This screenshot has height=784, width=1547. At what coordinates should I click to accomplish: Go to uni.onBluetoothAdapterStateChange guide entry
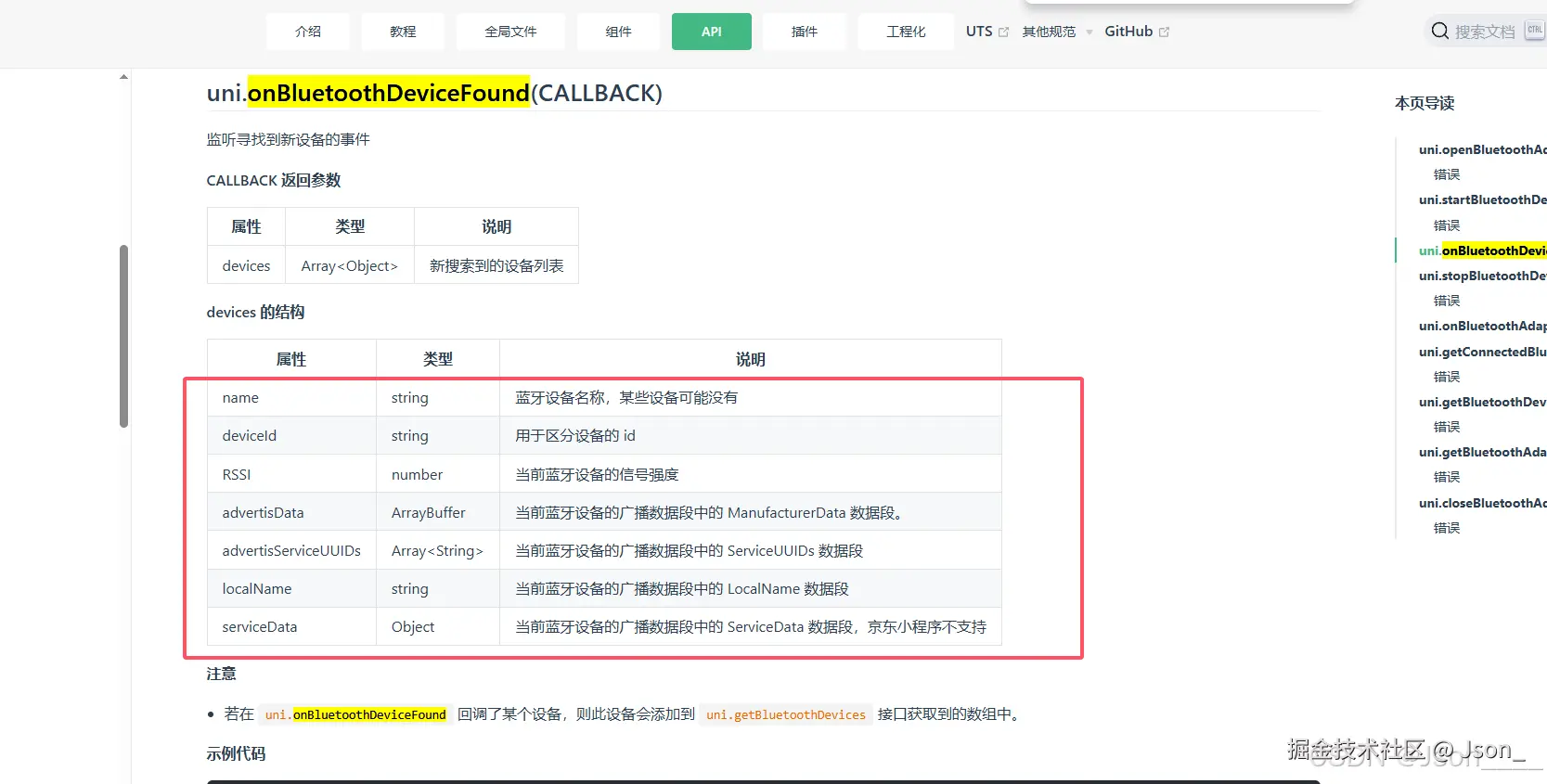[1482, 326]
